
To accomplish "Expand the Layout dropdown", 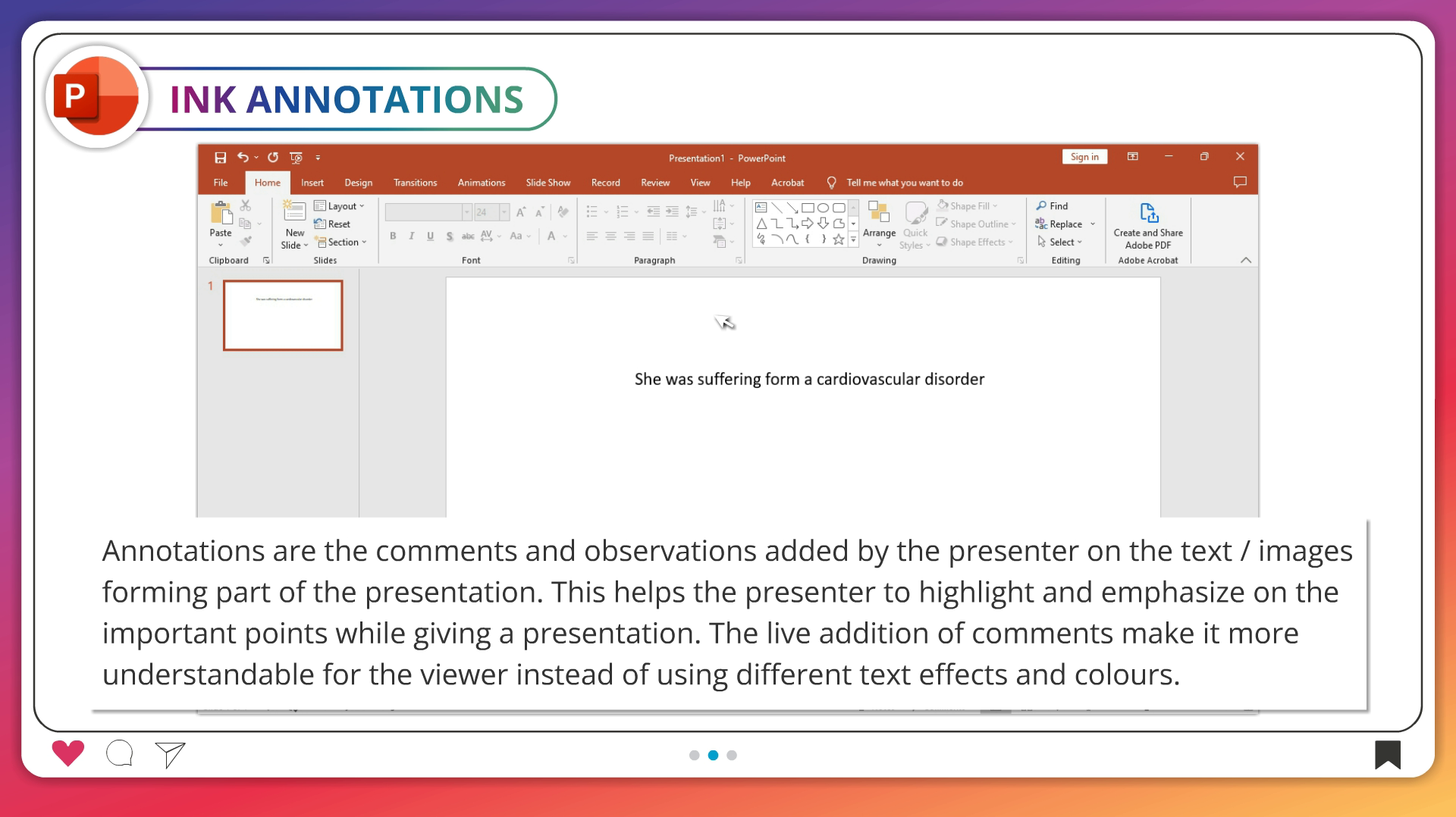I will pos(340,206).
